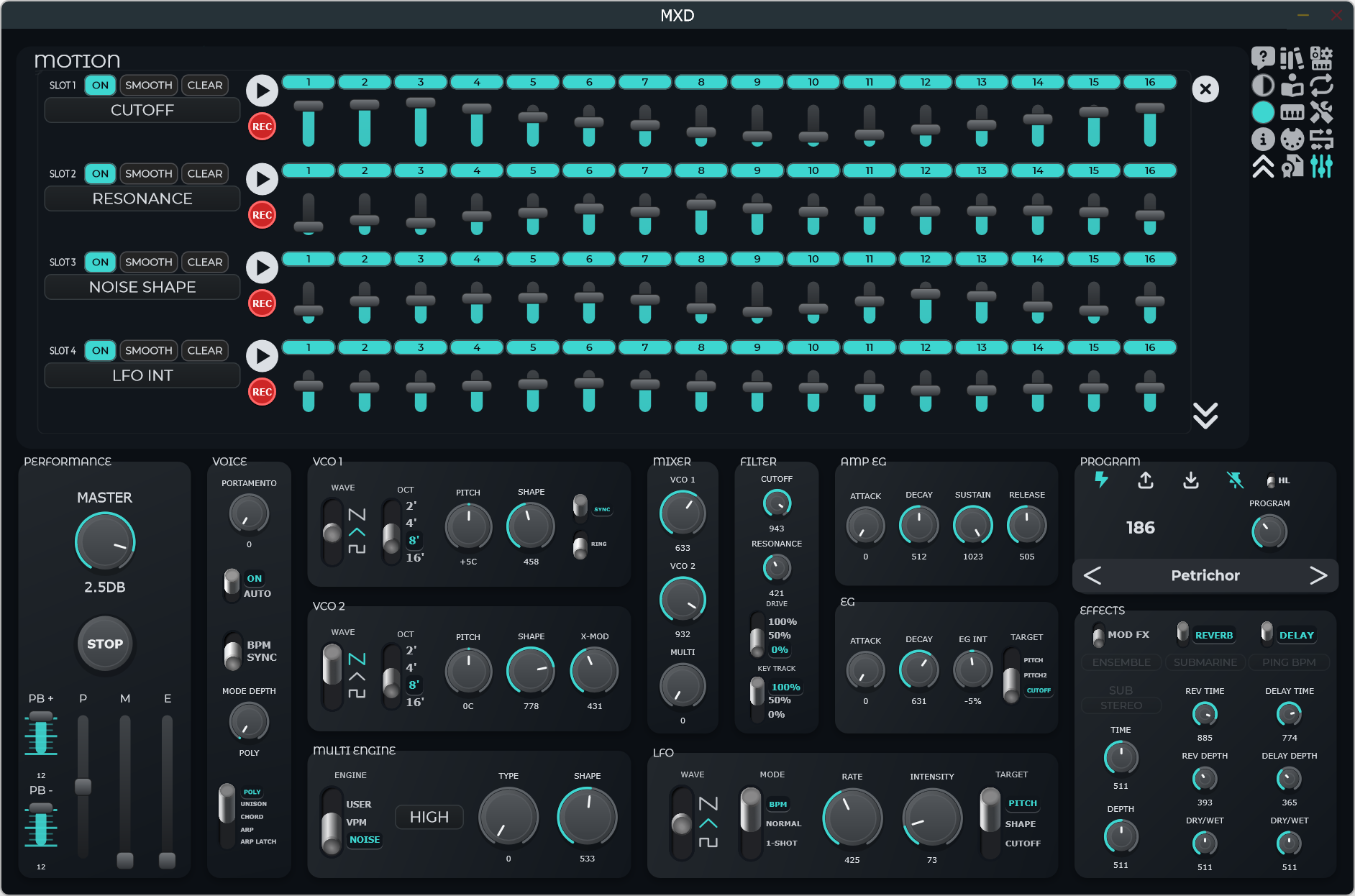Open the license certificate file icon
This screenshot has width=1355, height=896.
tap(1292, 166)
